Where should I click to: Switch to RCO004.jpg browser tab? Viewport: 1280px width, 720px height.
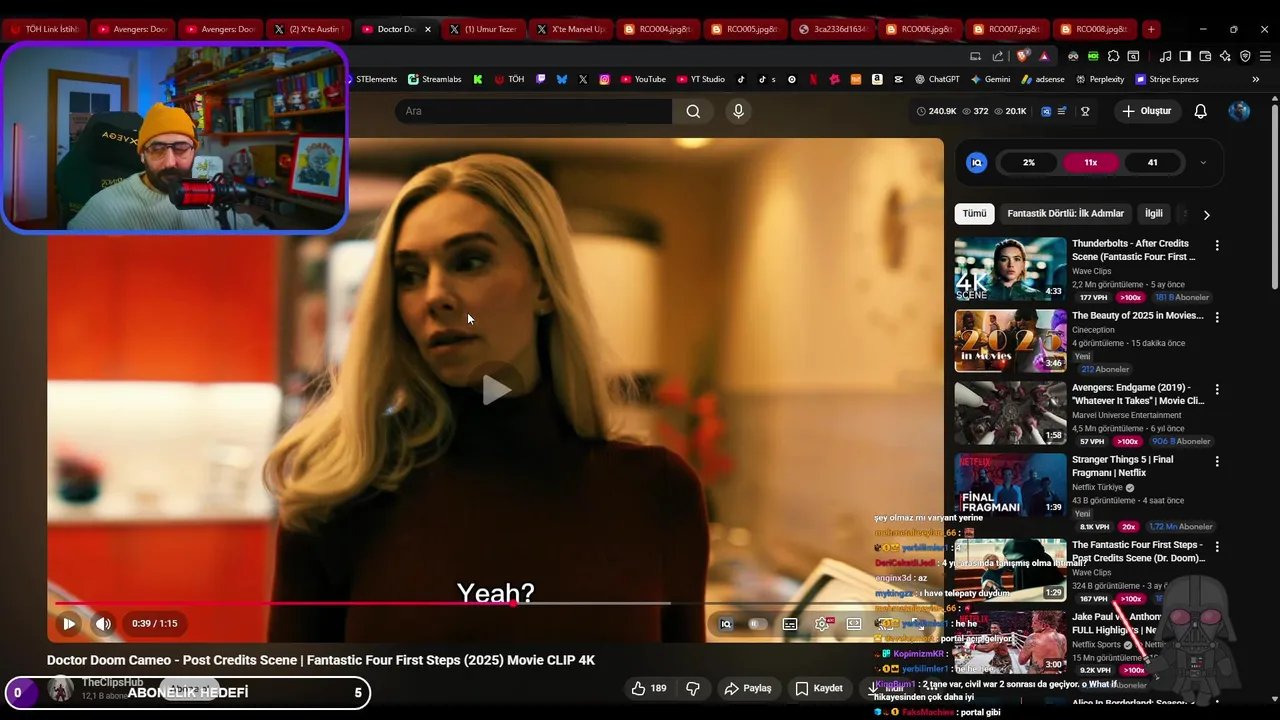658,29
